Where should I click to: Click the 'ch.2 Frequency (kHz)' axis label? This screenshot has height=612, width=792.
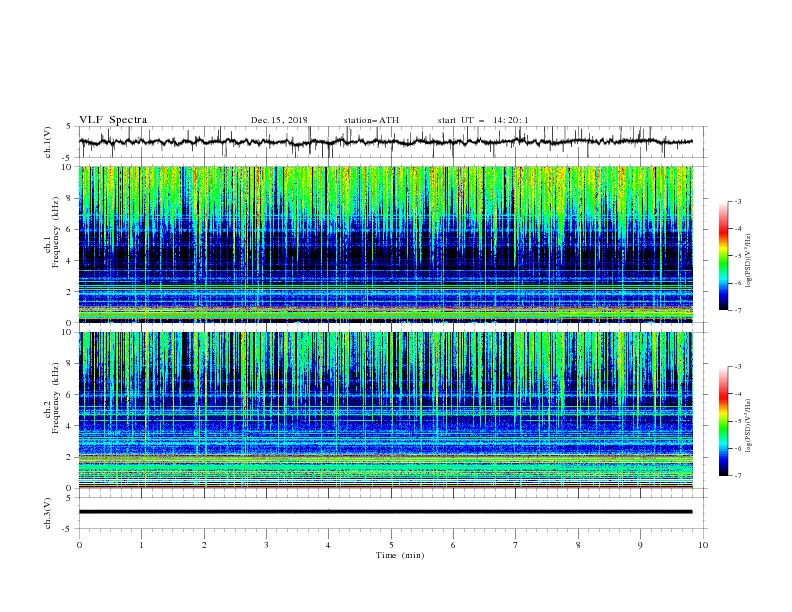tap(51, 397)
